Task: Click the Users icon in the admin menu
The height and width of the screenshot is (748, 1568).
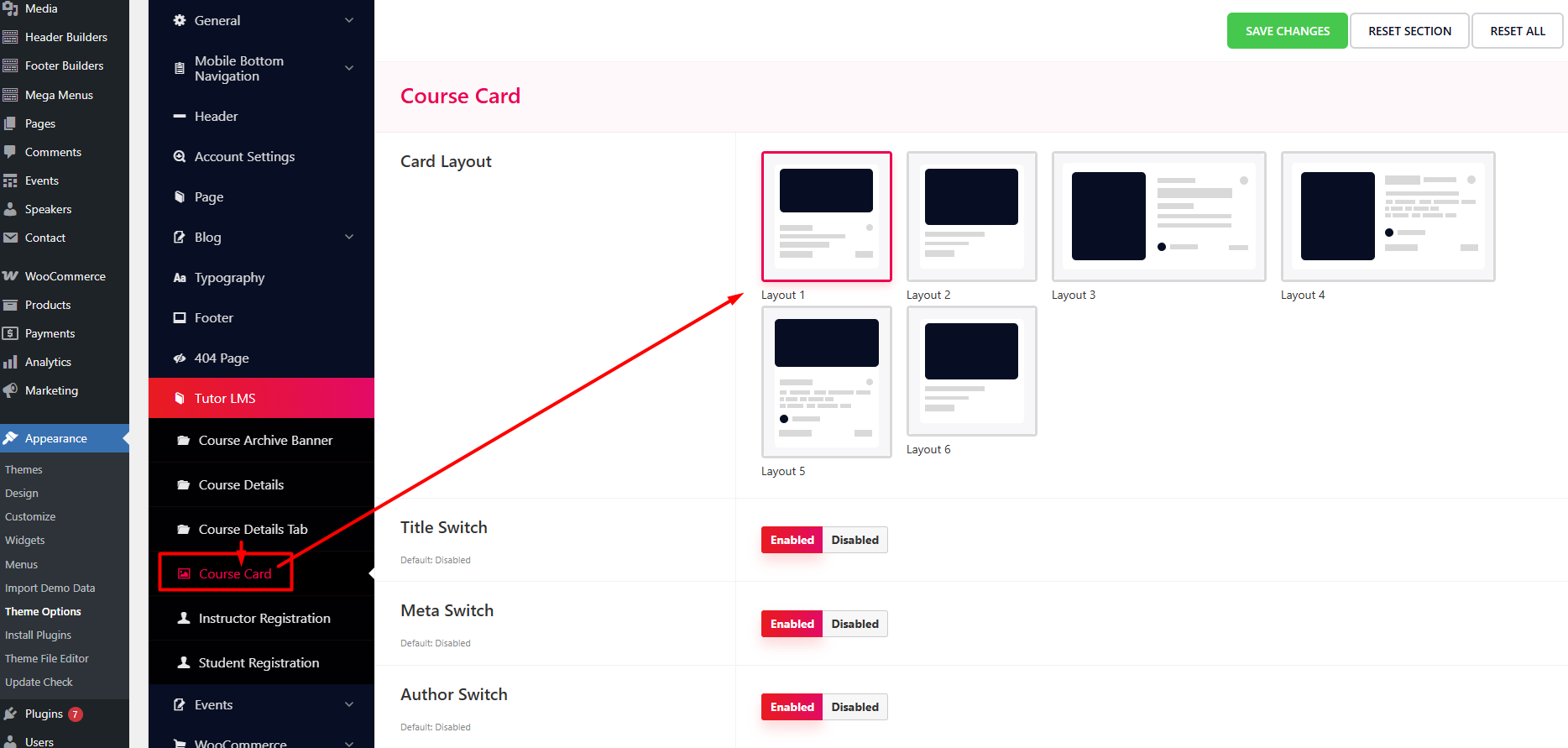Action: [10, 741]
